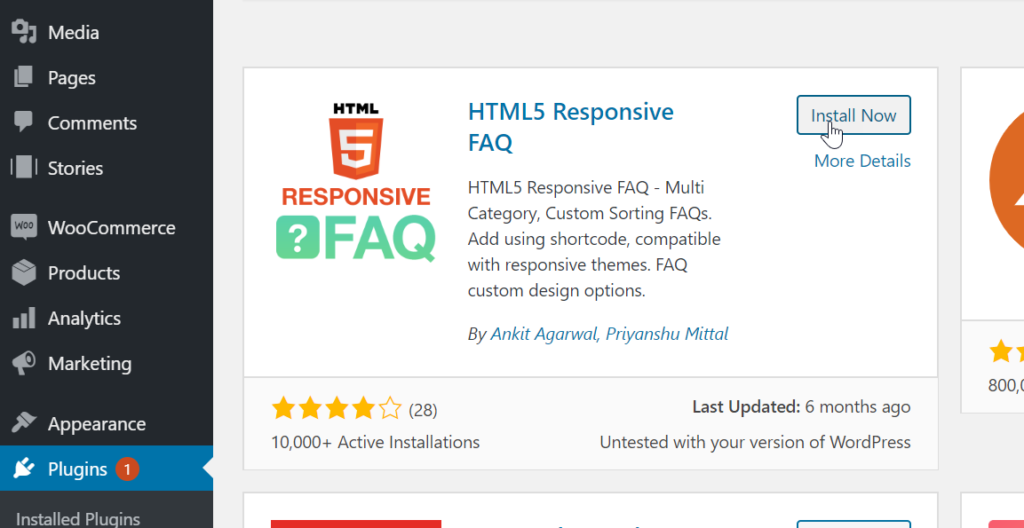This screenshot has height=528, width=1024.
Task: Open the WooCommerce menu item
Action: (x=111, y=228)
